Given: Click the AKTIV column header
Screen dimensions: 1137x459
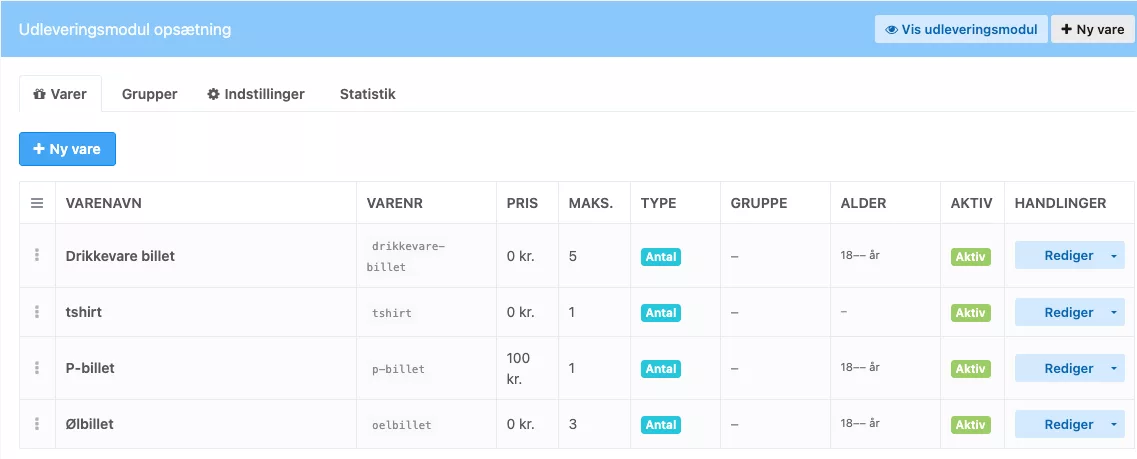Looking at the screenshot, I should (972, 203).
